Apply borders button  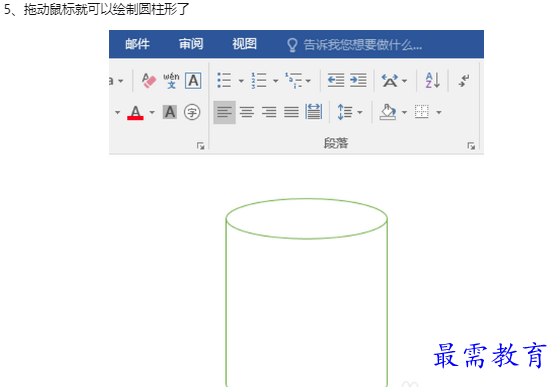[x=422, y=112]
